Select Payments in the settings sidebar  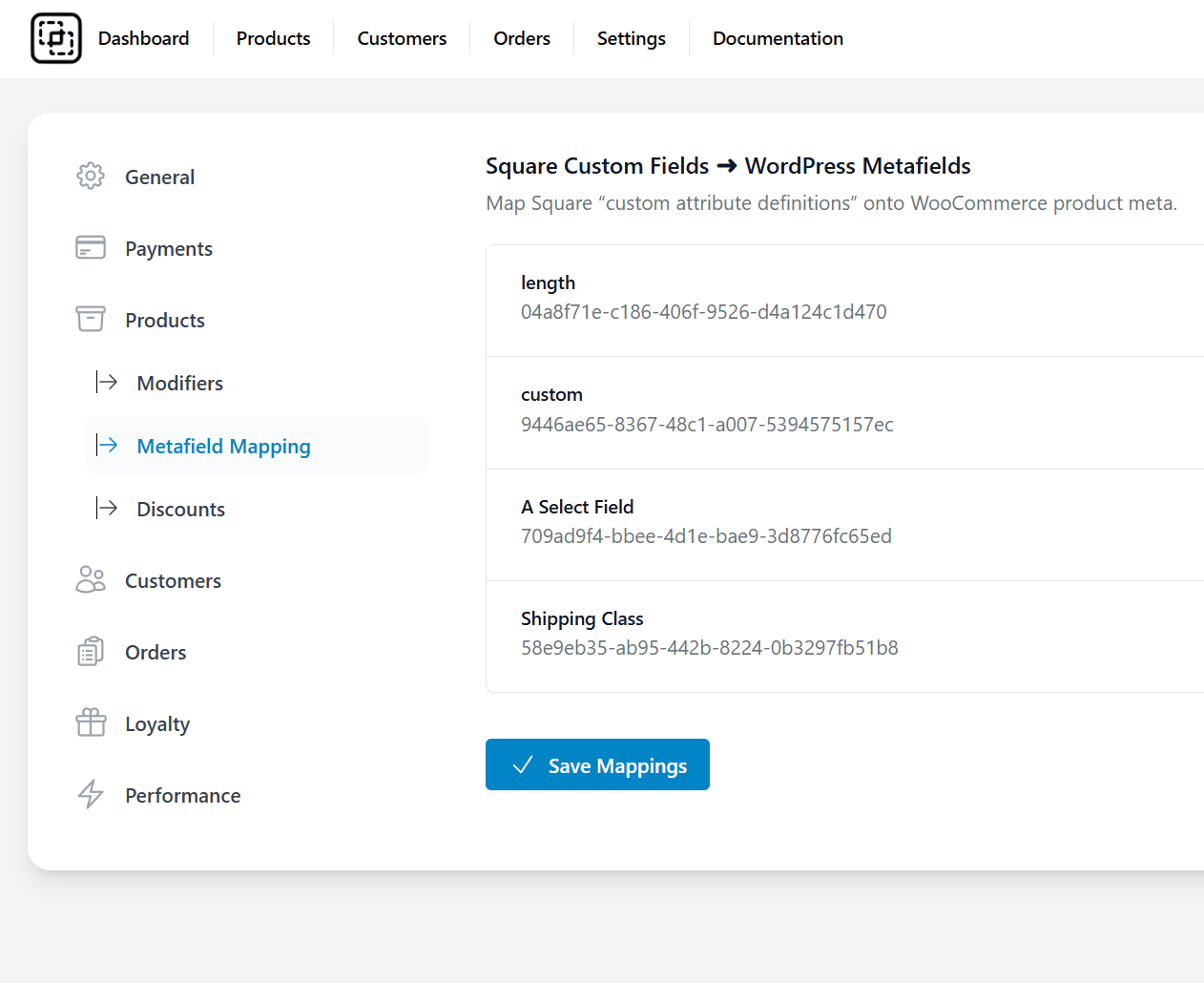click(x=169, y=248)
